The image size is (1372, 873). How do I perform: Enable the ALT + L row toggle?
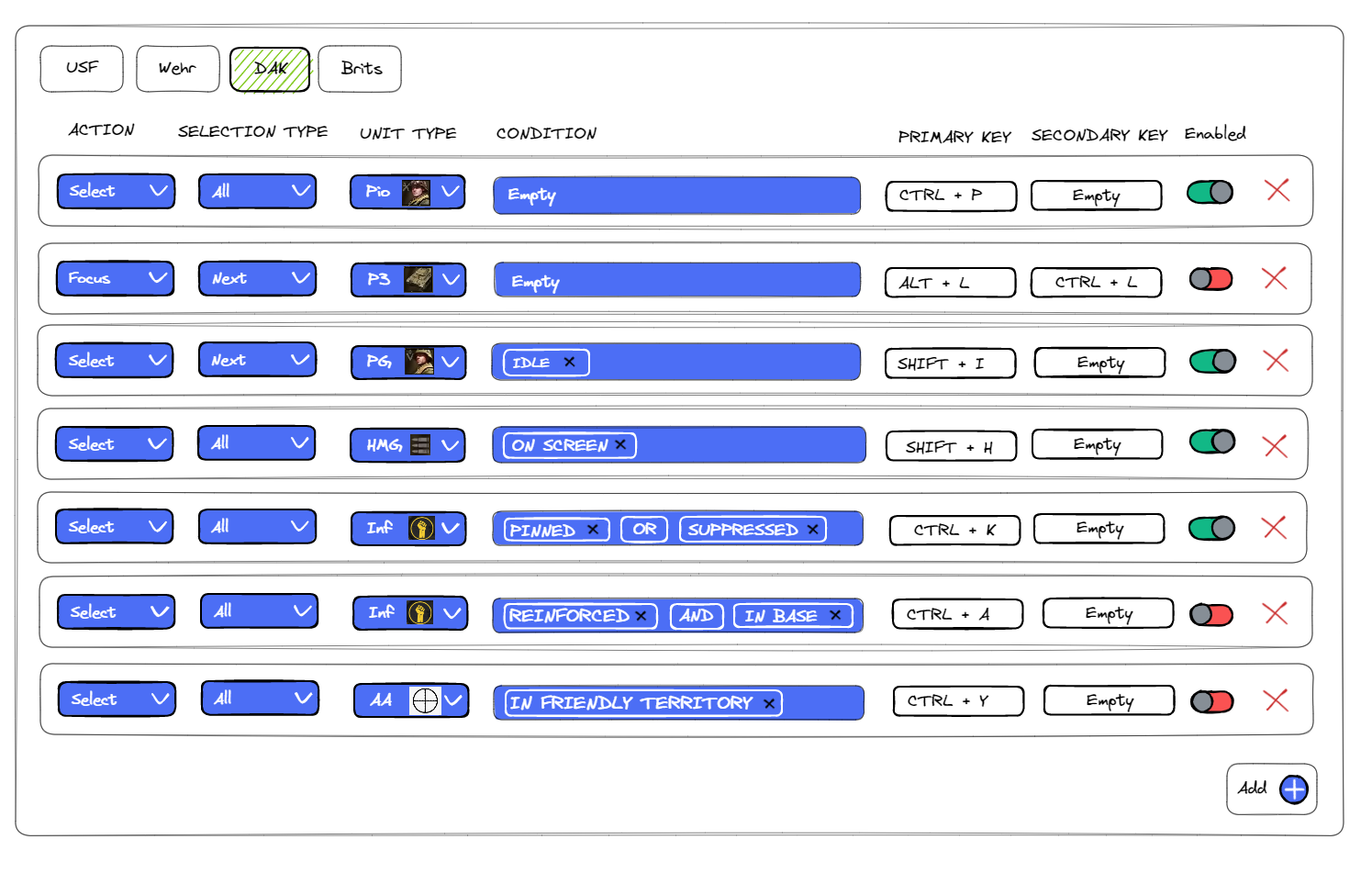click(1211, 278)
